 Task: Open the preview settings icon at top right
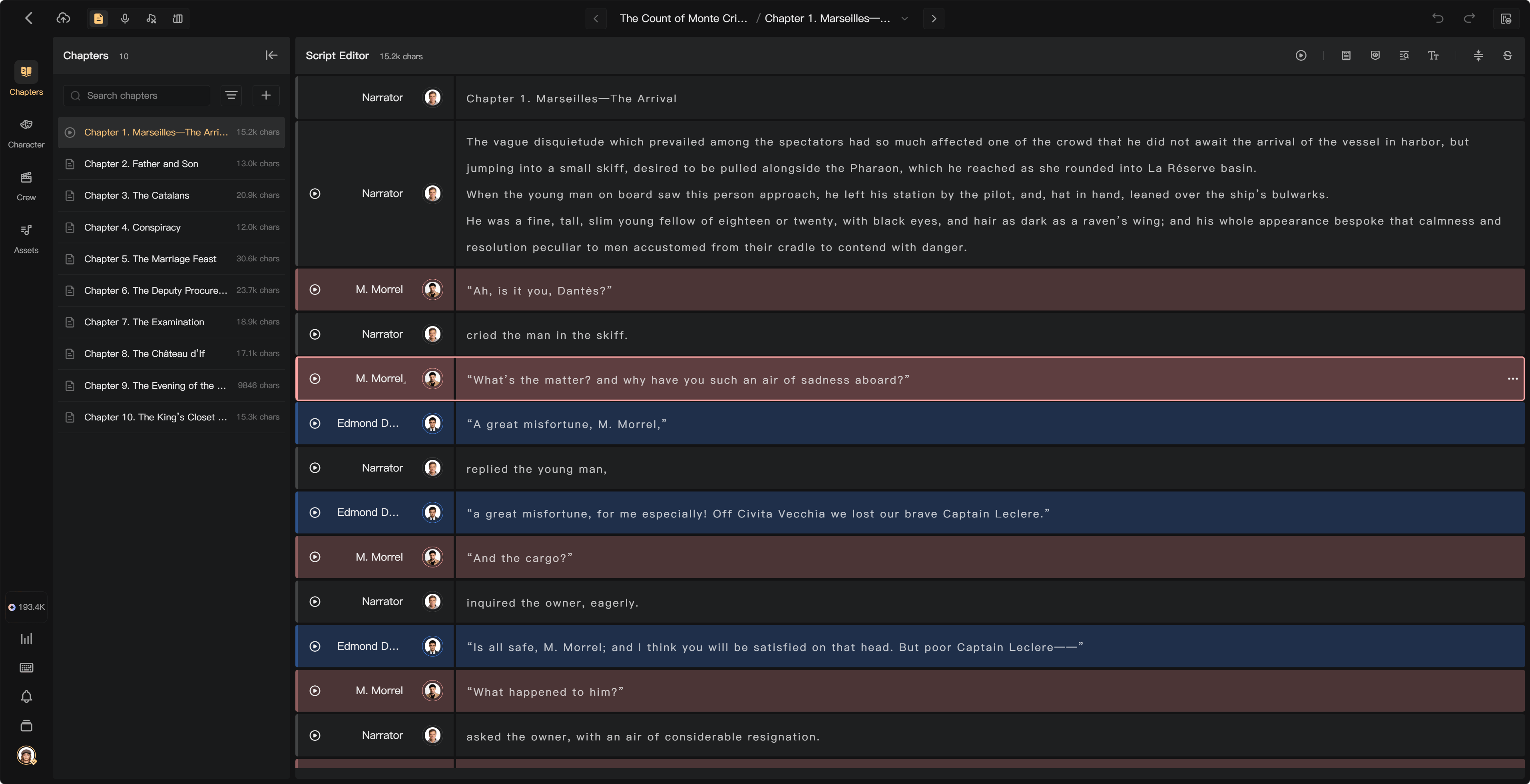tap(1506, 18)
